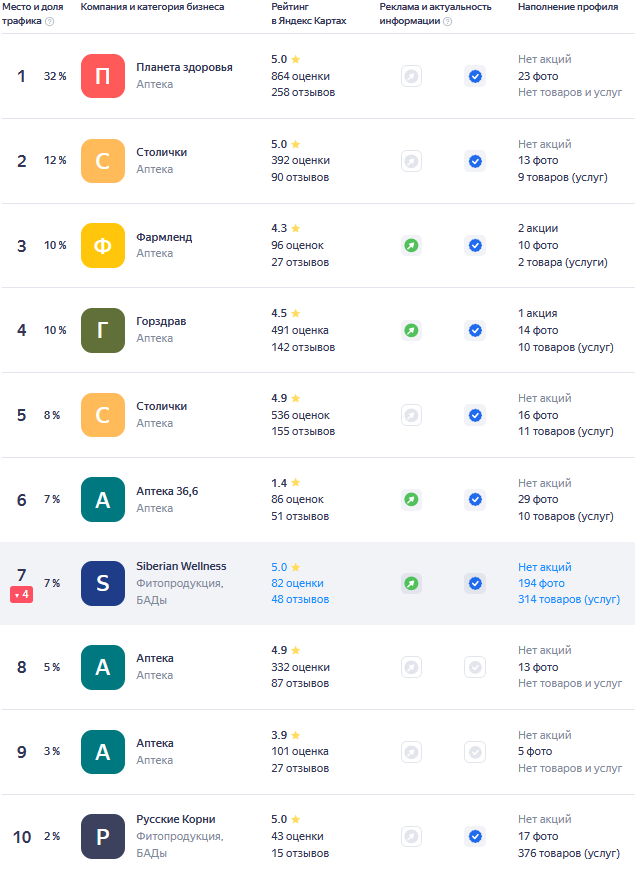Click the Siberian Wellness company name
This screenshot has height=875, width=635.
pyautogui.click(x=181, y=566)
